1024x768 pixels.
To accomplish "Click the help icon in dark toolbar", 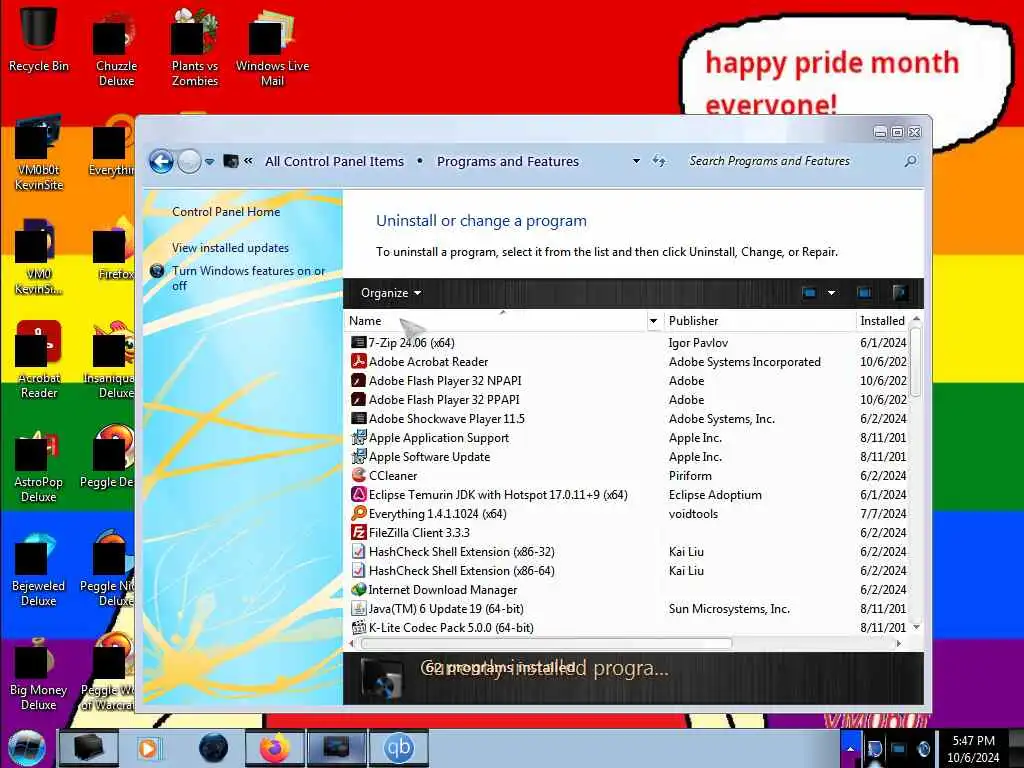I will [900, 293].
